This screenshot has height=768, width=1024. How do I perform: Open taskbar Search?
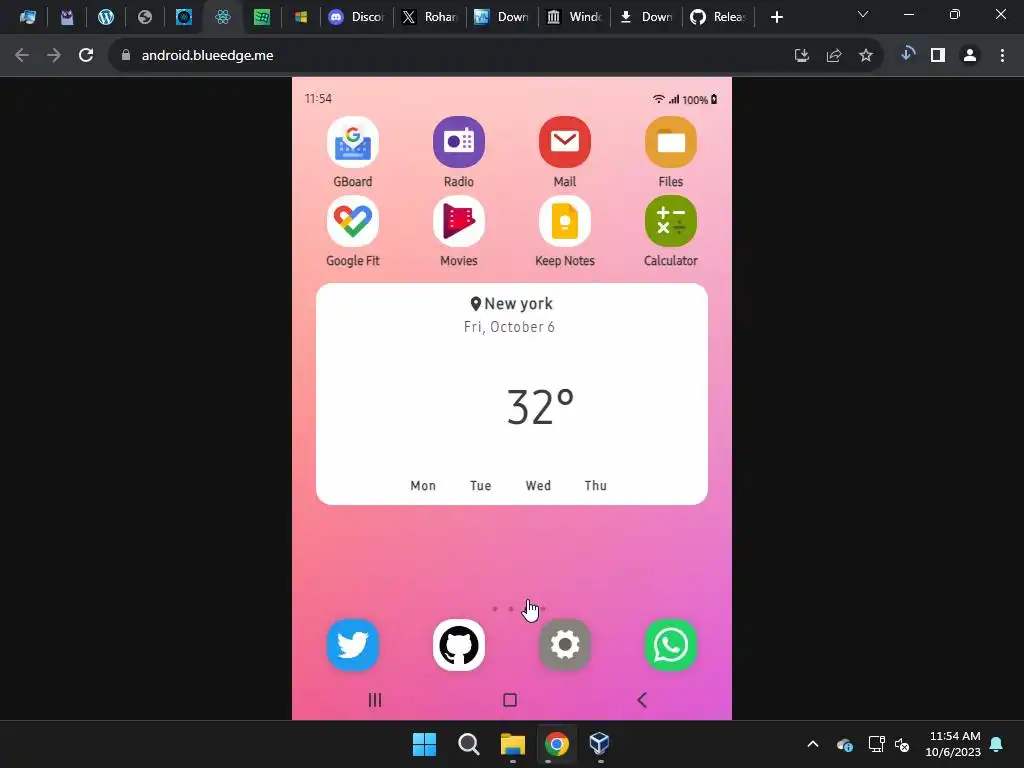point(468,744)
